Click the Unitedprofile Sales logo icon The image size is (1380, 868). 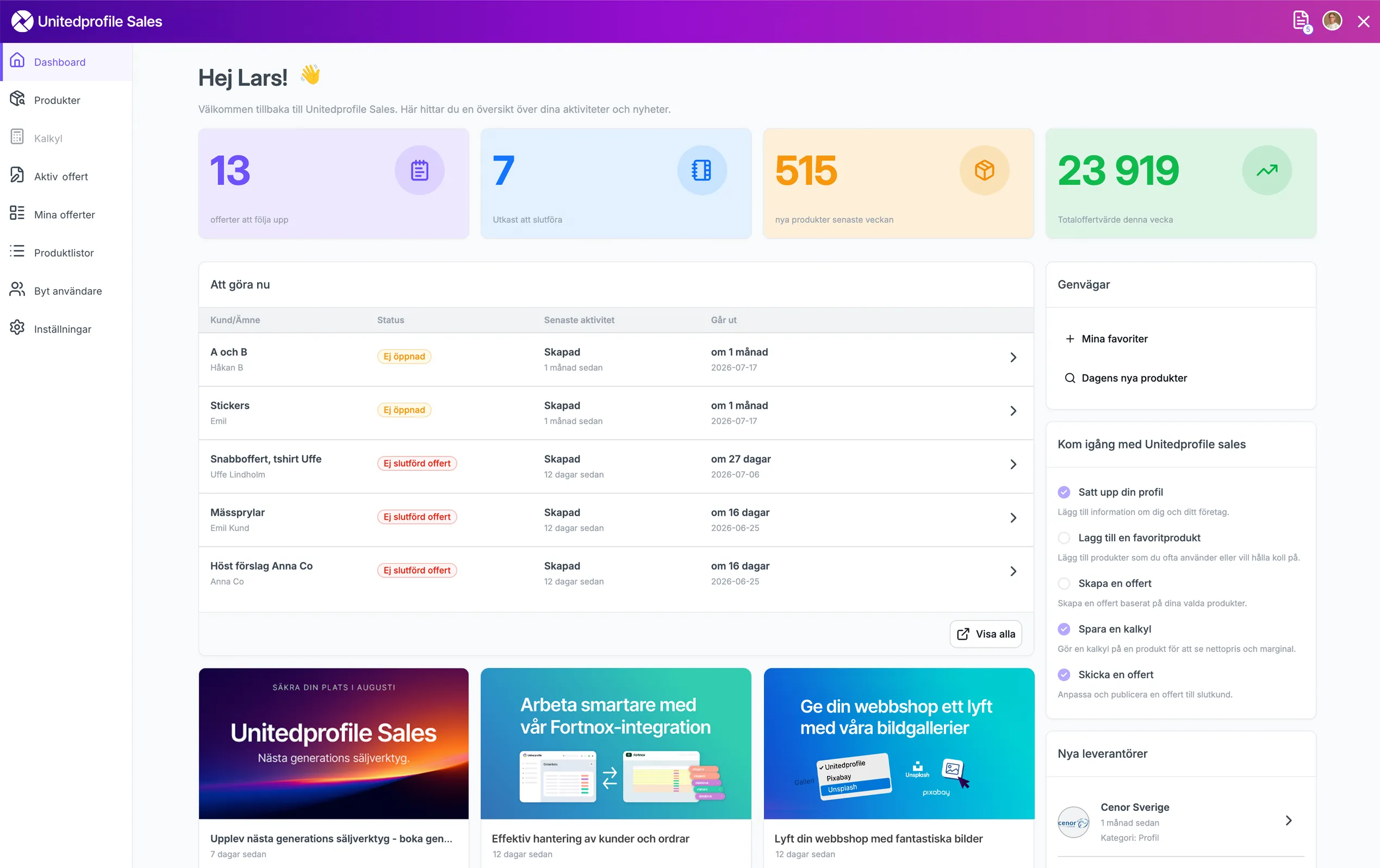[x=22, y=21]
